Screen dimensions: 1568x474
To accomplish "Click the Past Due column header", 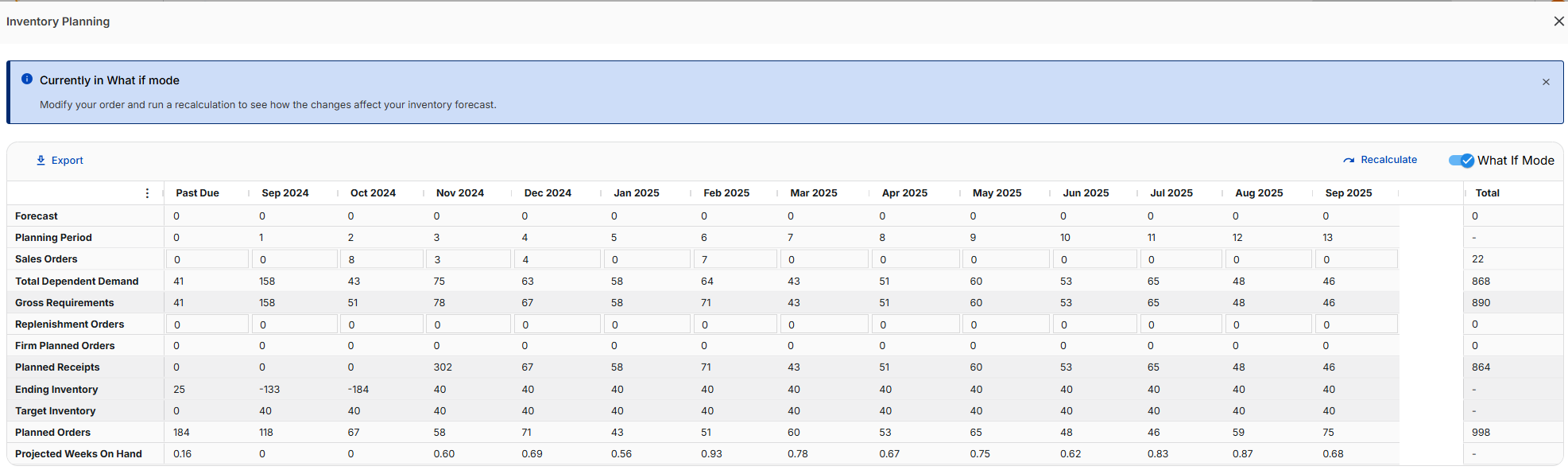I will tap(197, 193).
